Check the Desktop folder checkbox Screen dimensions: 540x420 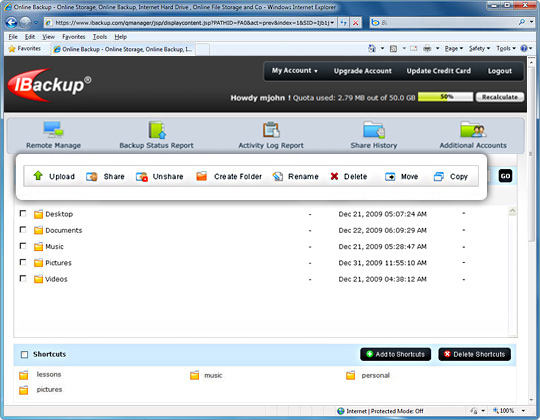[x=23, y=213]
